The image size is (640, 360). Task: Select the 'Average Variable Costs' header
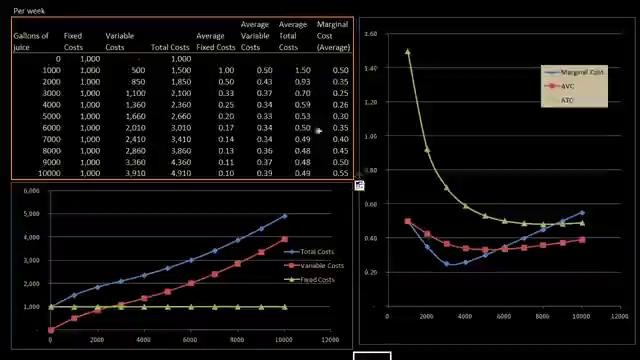point(255,36)
